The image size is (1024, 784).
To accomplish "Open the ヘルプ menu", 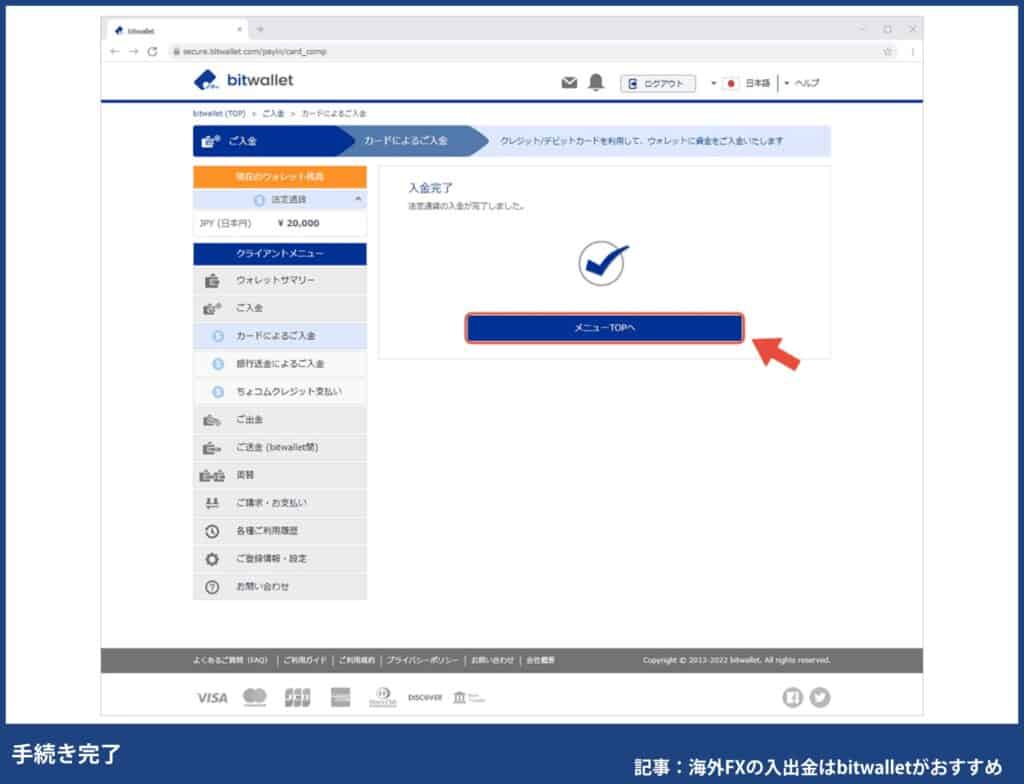I will tap(805, 84).
